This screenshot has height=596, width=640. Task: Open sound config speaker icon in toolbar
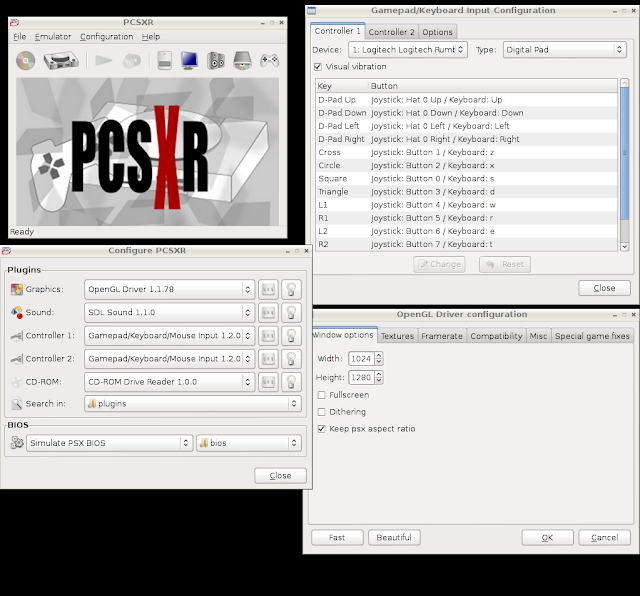click(x=216, y=60)
